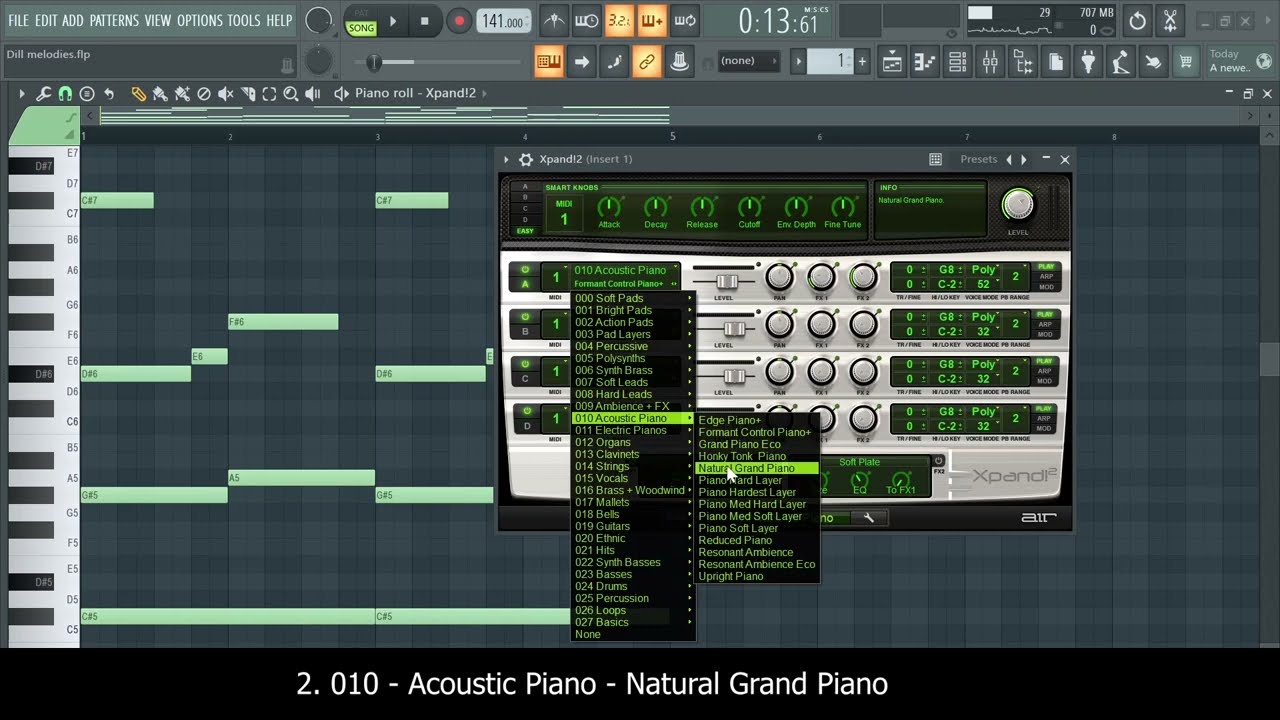
Task: Click Presets label in Xpand!2 title bar
Action: point(978,159)
